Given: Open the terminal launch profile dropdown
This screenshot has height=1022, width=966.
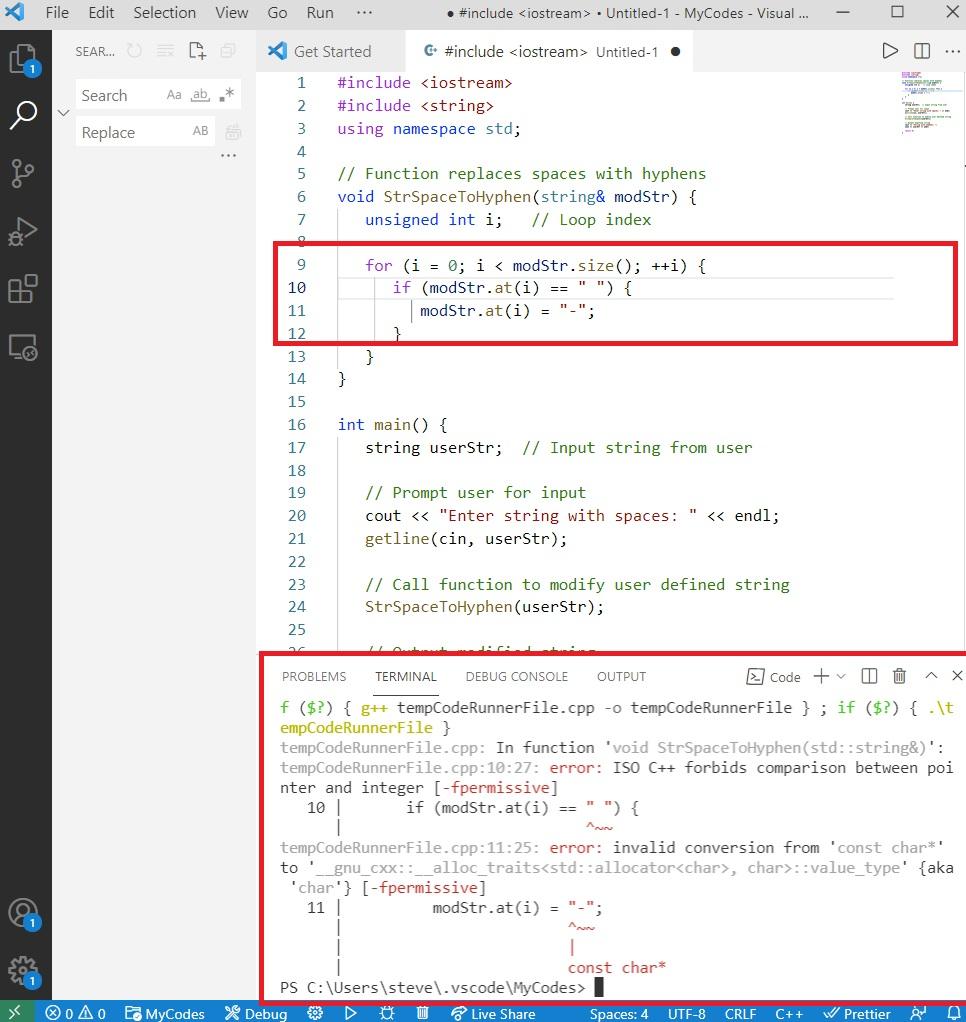Looking at the screenshot, I should 842,676.
